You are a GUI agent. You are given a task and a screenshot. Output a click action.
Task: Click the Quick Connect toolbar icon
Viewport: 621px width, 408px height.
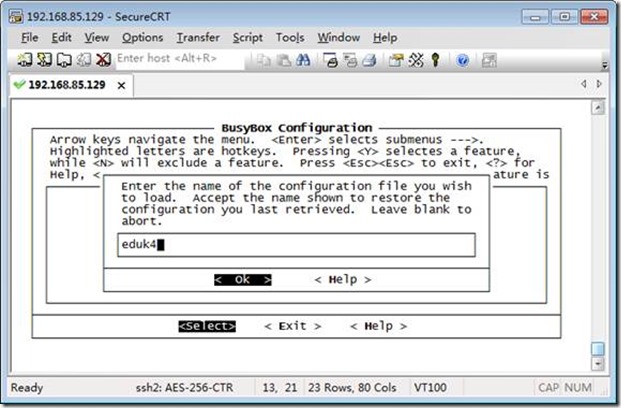click(x=44, y=60)
